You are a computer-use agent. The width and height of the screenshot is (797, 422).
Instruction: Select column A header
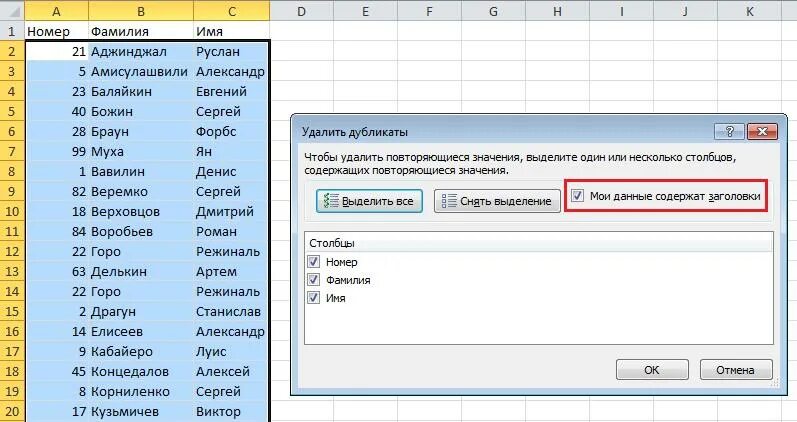(56, 11)
